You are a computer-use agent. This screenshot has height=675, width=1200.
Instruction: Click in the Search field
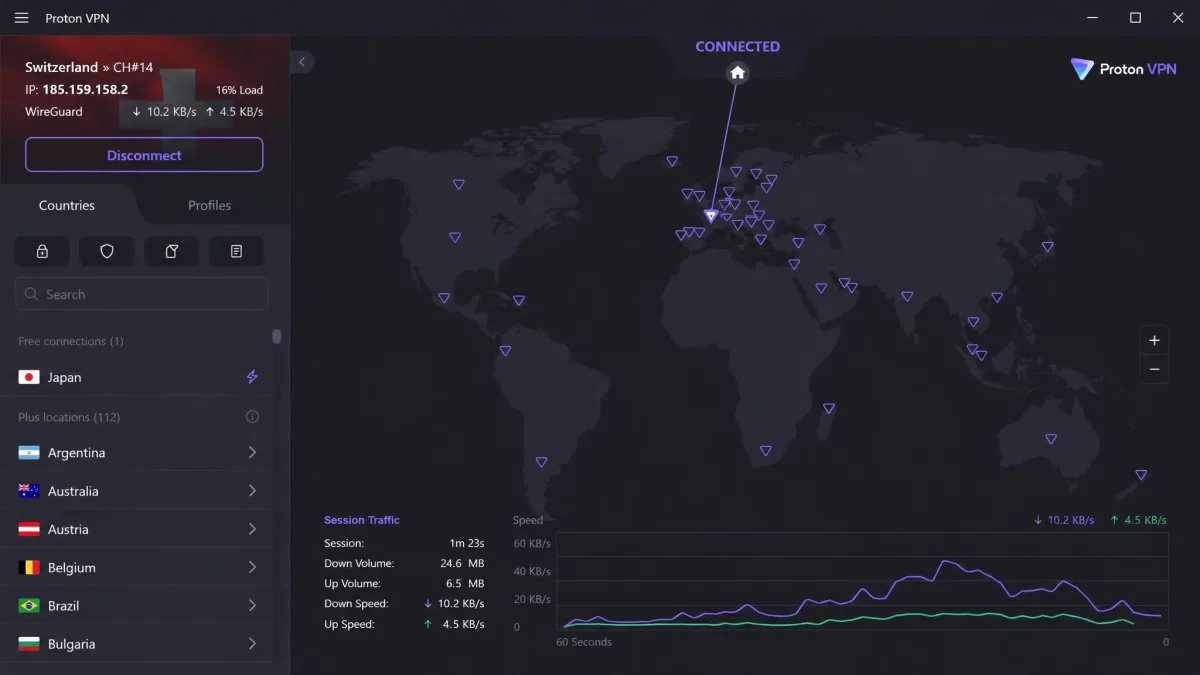point(141,294)
